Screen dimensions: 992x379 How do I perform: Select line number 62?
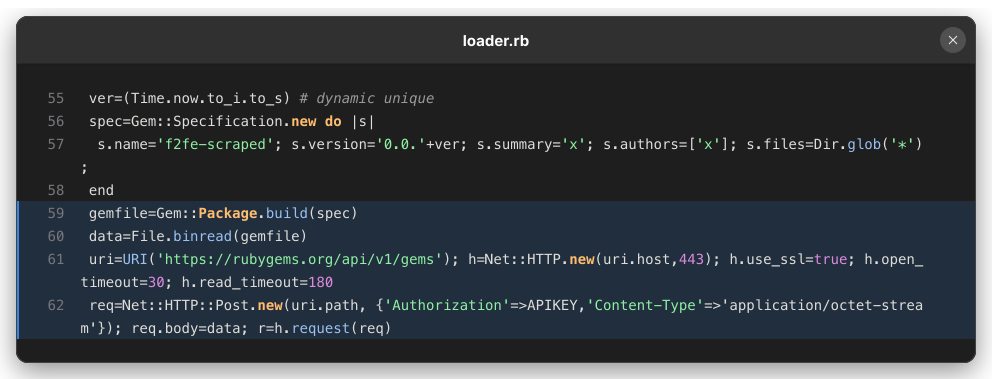pyautogui.click(x=56, y=305)
